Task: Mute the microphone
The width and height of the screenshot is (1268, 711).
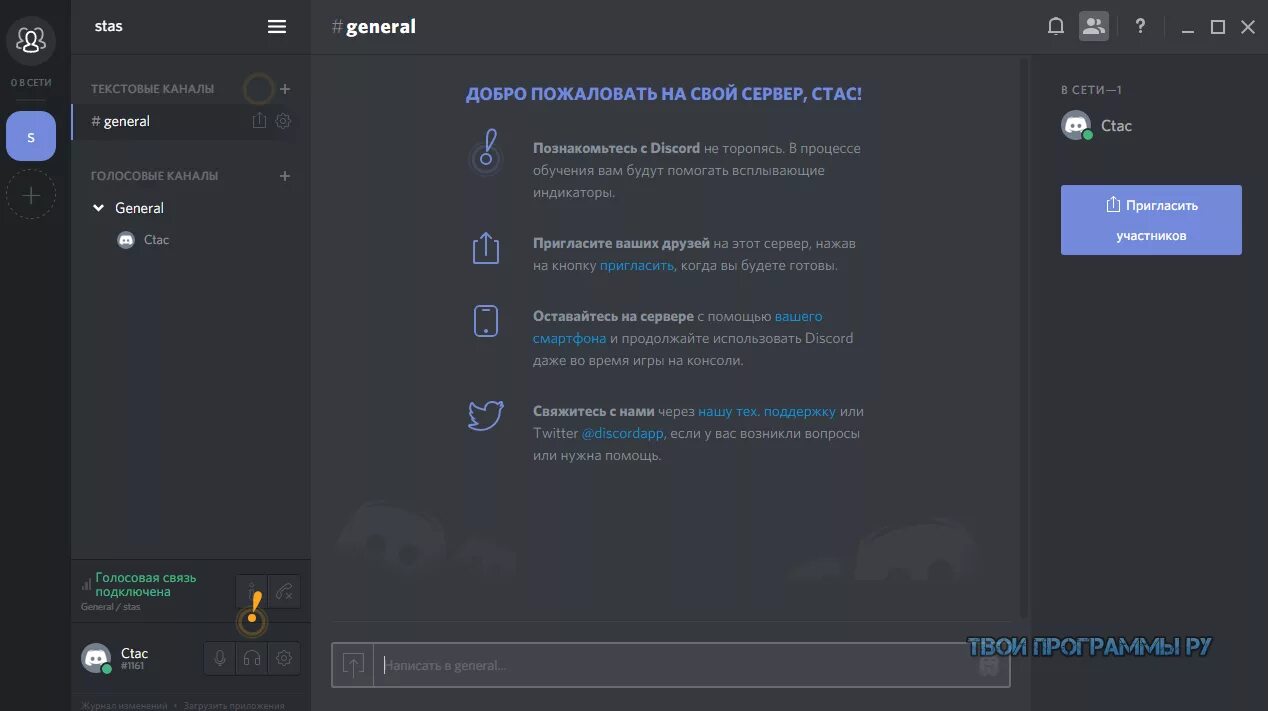Action: point(220,658)
